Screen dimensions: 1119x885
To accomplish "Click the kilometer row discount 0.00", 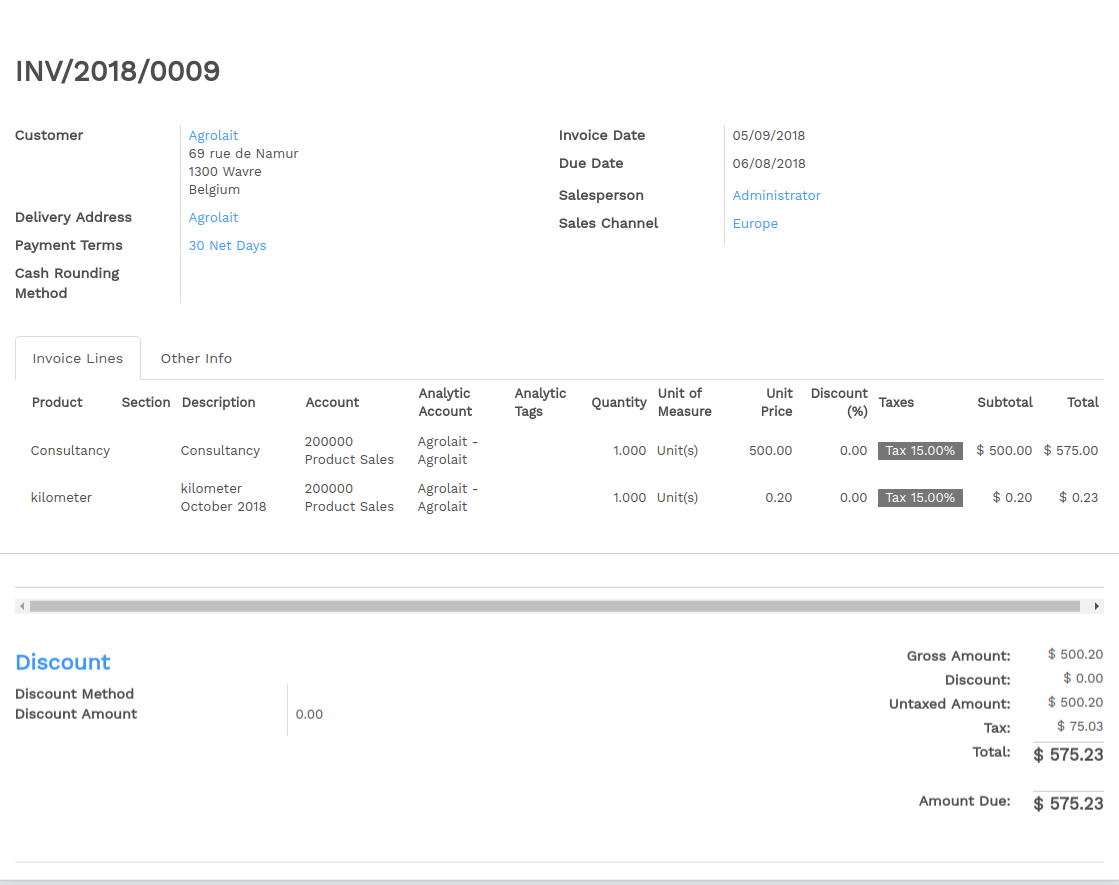I will click(854, 498).
